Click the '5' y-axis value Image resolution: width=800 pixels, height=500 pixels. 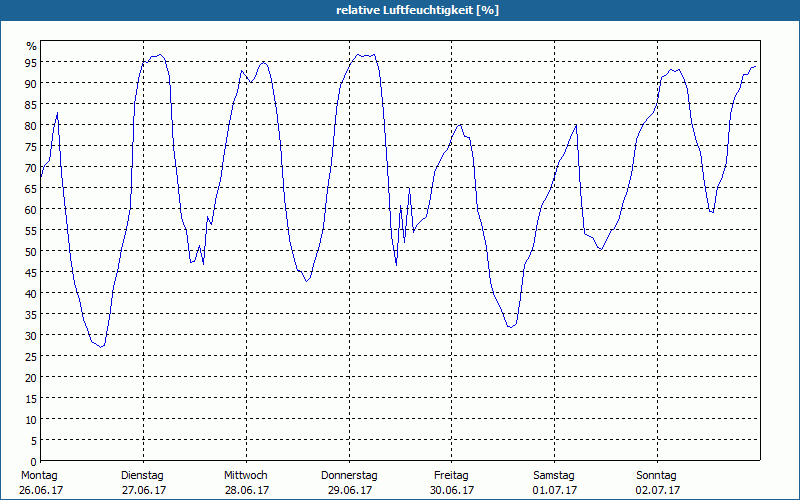(x=34, y=440)
